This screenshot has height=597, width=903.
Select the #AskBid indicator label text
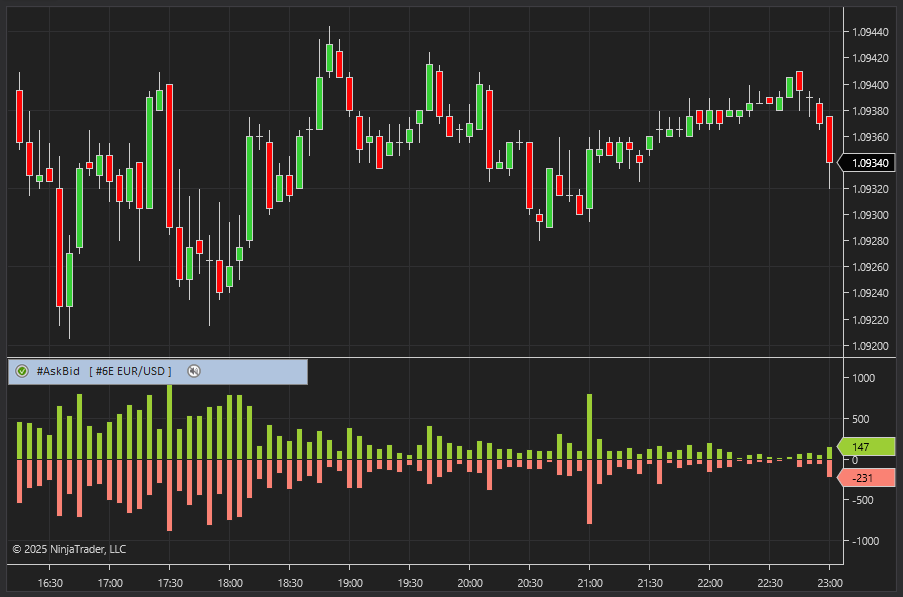point(58,371)
